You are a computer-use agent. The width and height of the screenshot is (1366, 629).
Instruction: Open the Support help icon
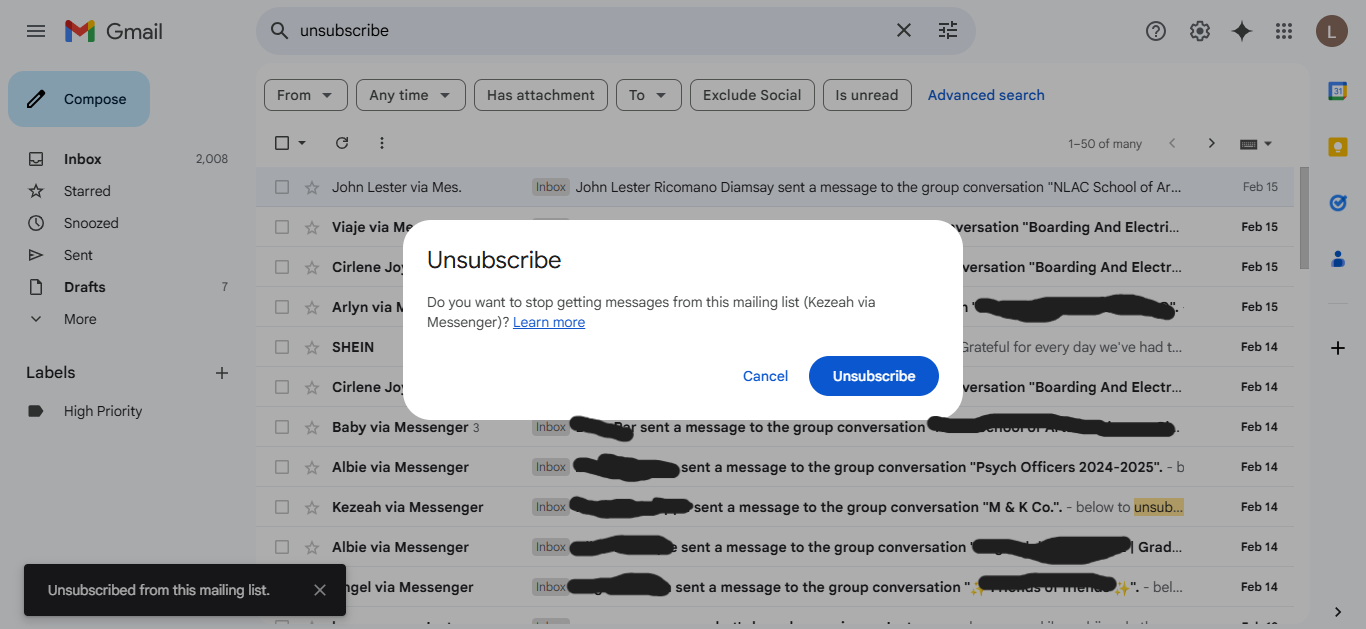[x=1156, y=31]
